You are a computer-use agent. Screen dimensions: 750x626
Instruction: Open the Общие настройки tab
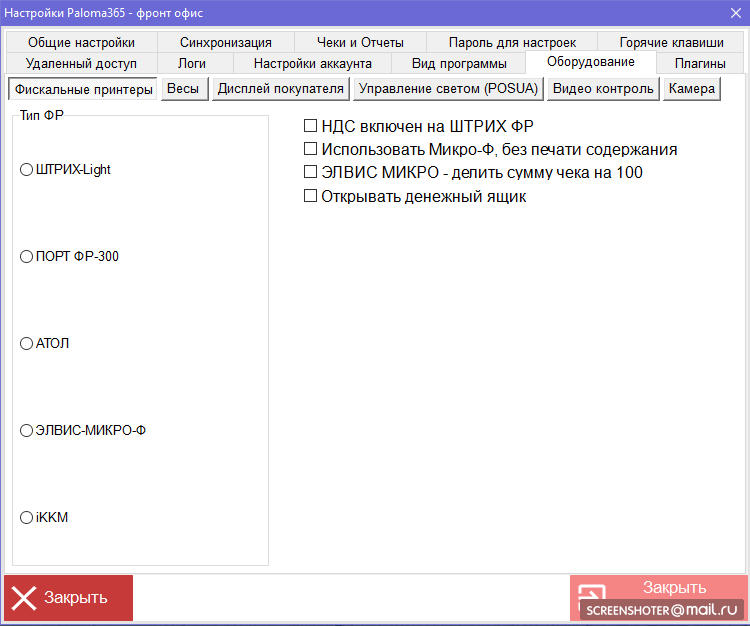[81, 43]
